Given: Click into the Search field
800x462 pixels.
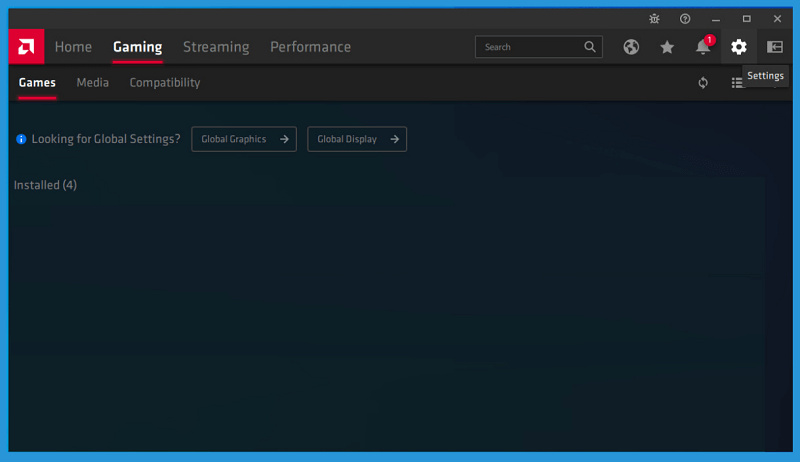Looking at the screenshot, I should click(539, 47).
